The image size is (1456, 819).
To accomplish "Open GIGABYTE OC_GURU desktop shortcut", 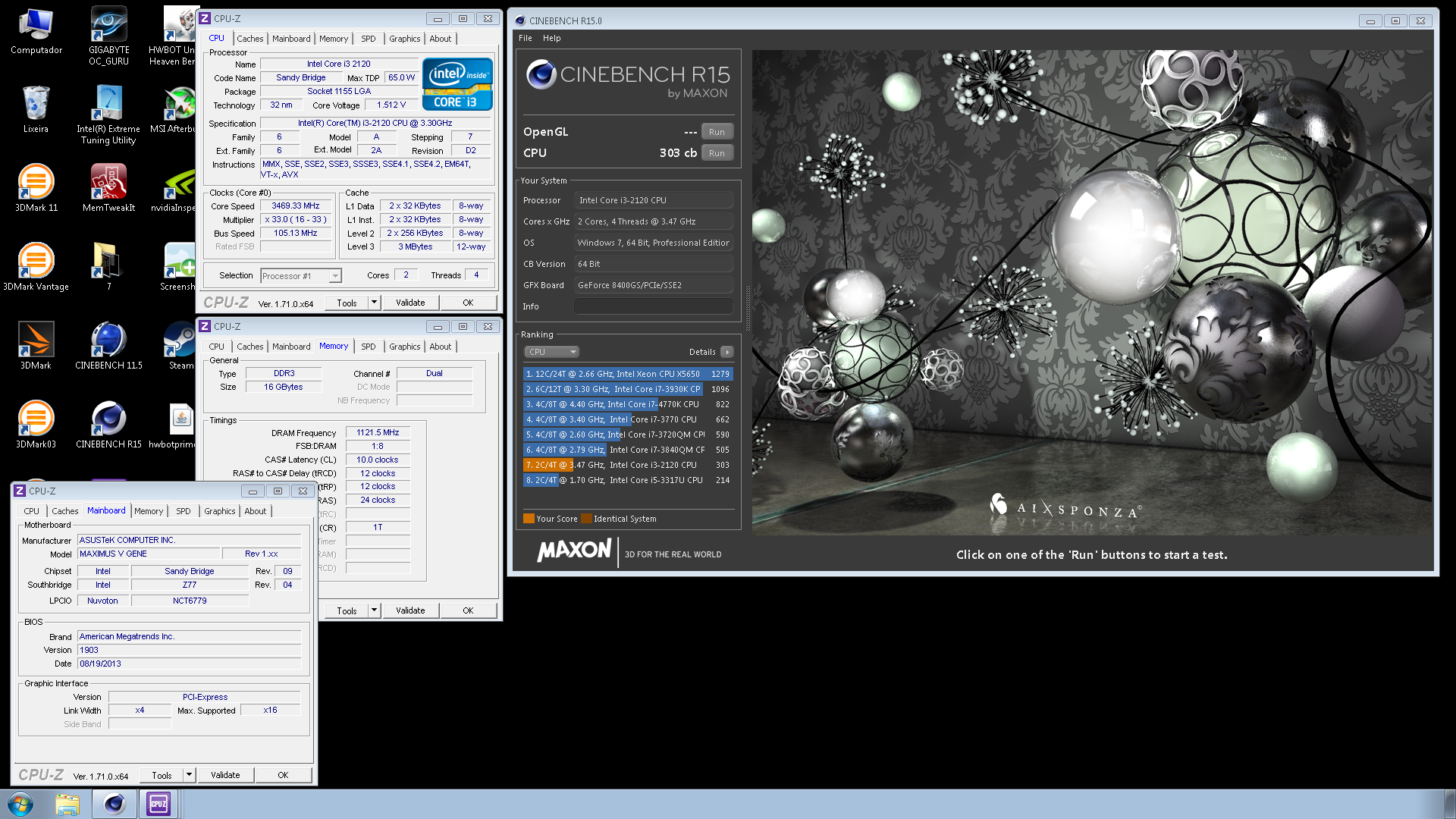I will click(x=108, y=36).
